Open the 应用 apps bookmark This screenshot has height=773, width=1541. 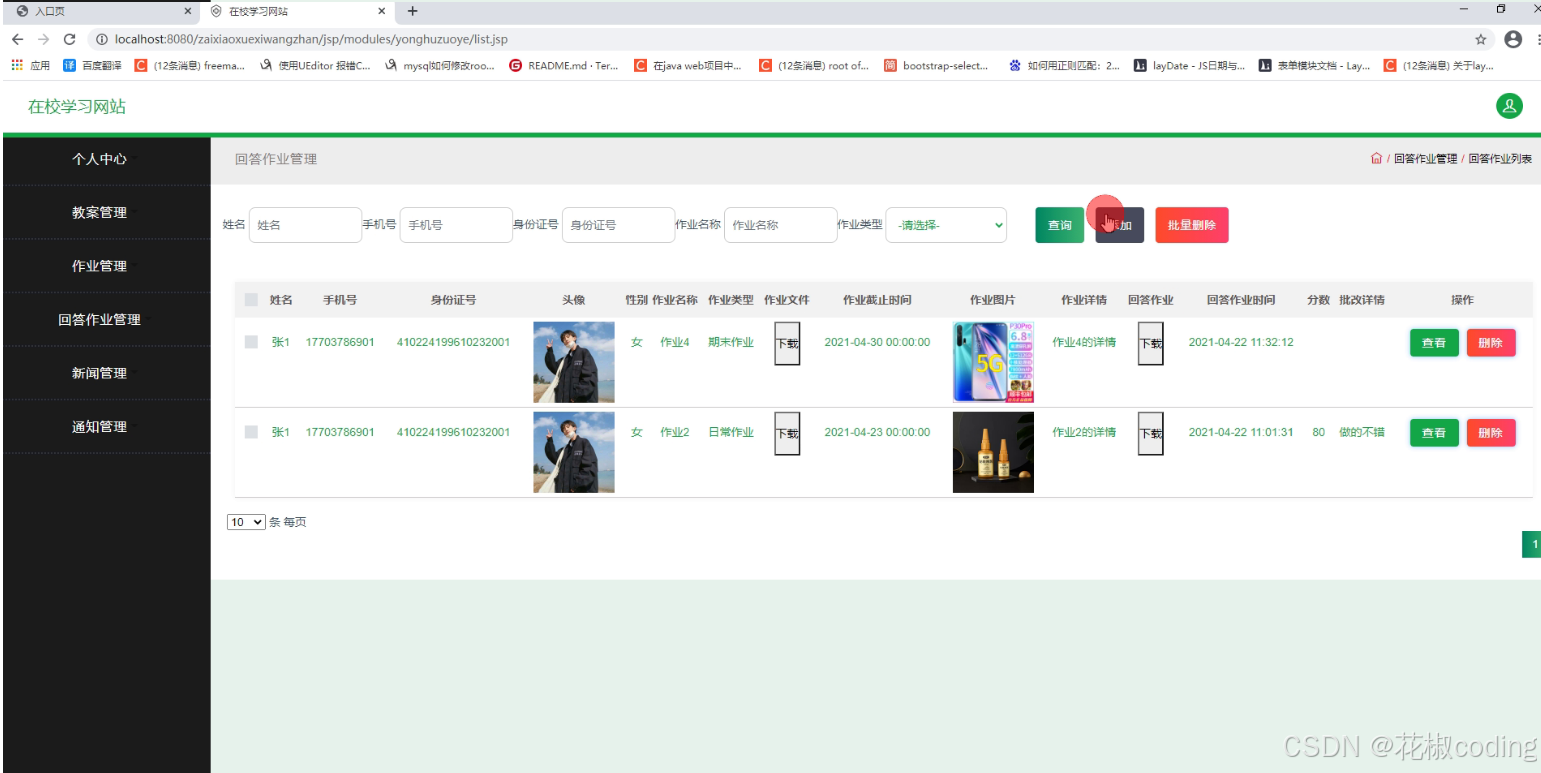pyautogui.click(x=30, y=66)
